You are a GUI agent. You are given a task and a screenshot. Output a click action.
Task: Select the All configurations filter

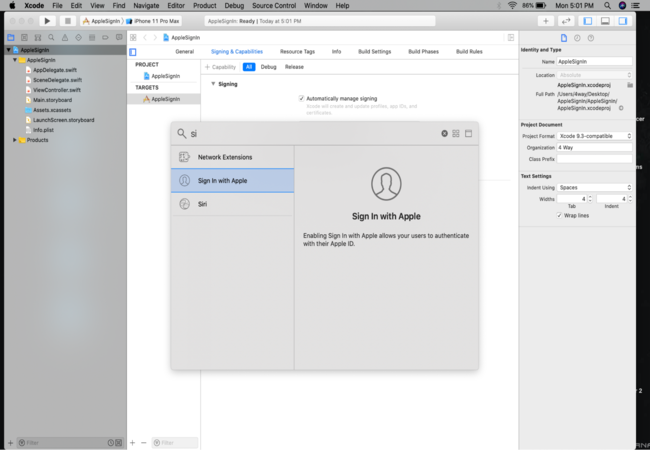pyautogui.click(x=249, y=67)
